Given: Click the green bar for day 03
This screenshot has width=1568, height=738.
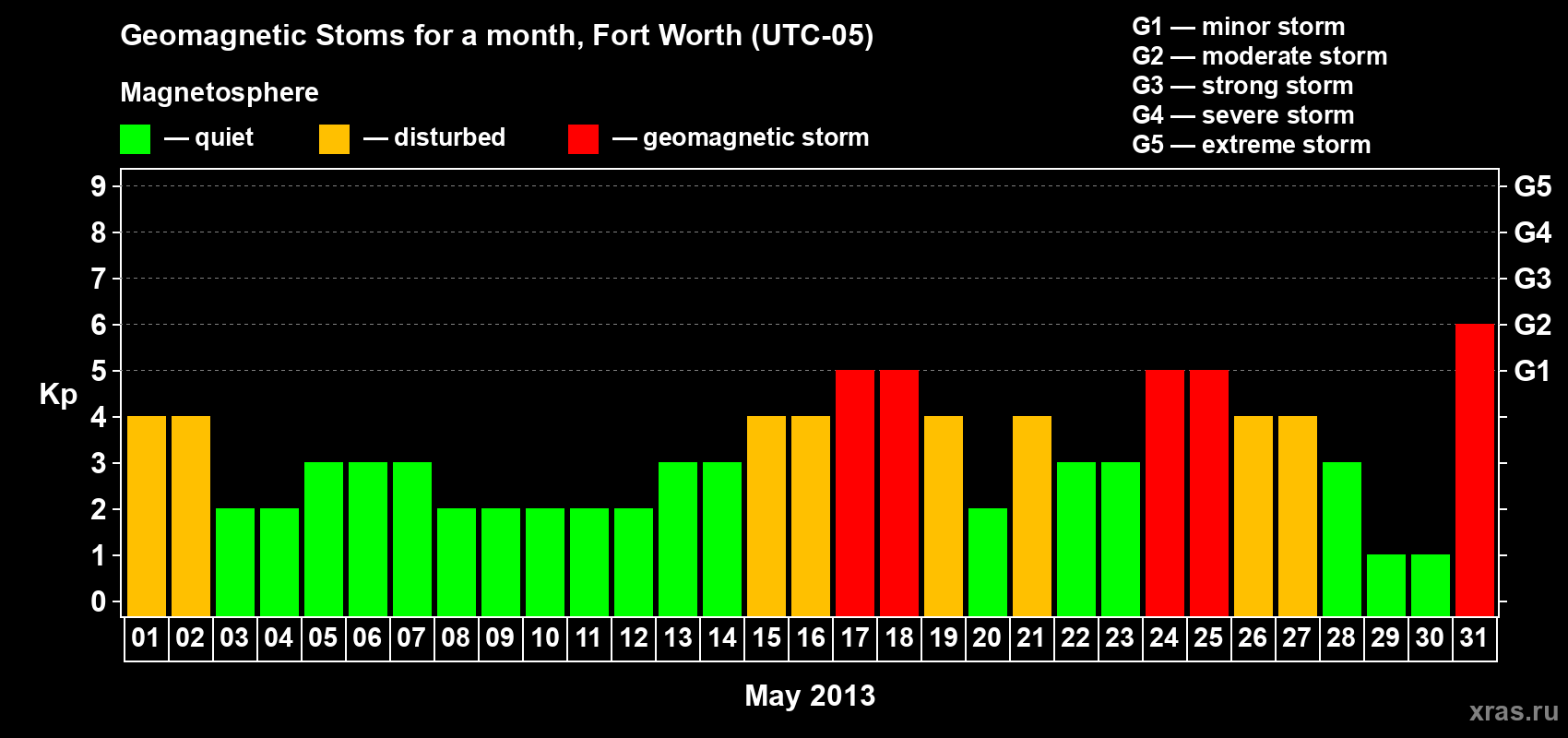Looking at the screenshot, I should tap(234, 563).
